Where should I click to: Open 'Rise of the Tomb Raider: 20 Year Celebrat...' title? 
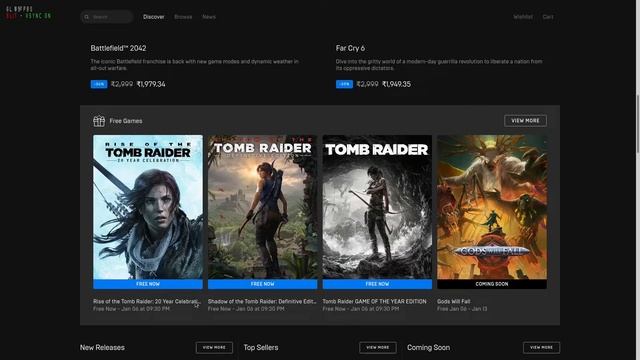[146, 301]
